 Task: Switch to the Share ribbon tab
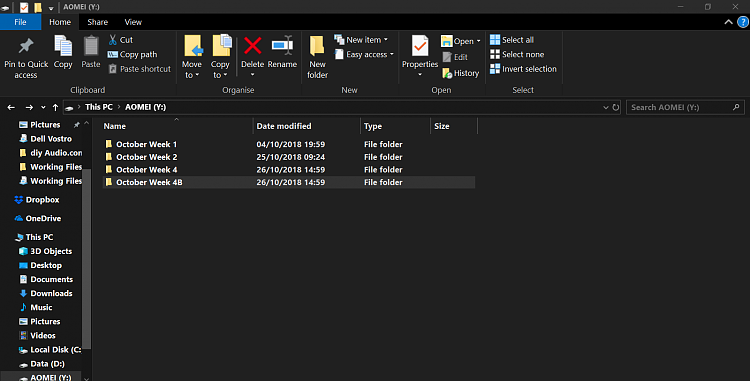pyautogui.click(x=98, y=22)
